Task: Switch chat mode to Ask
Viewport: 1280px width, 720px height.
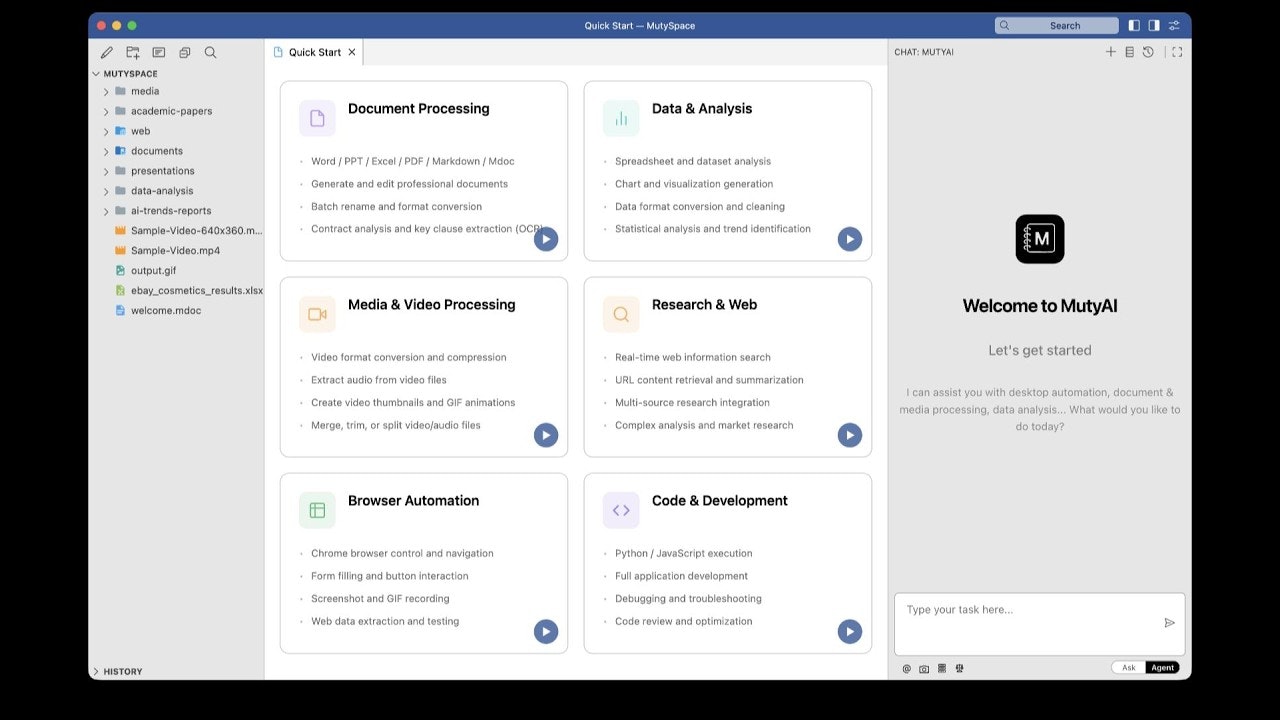Action: [x=1129, y=668]
